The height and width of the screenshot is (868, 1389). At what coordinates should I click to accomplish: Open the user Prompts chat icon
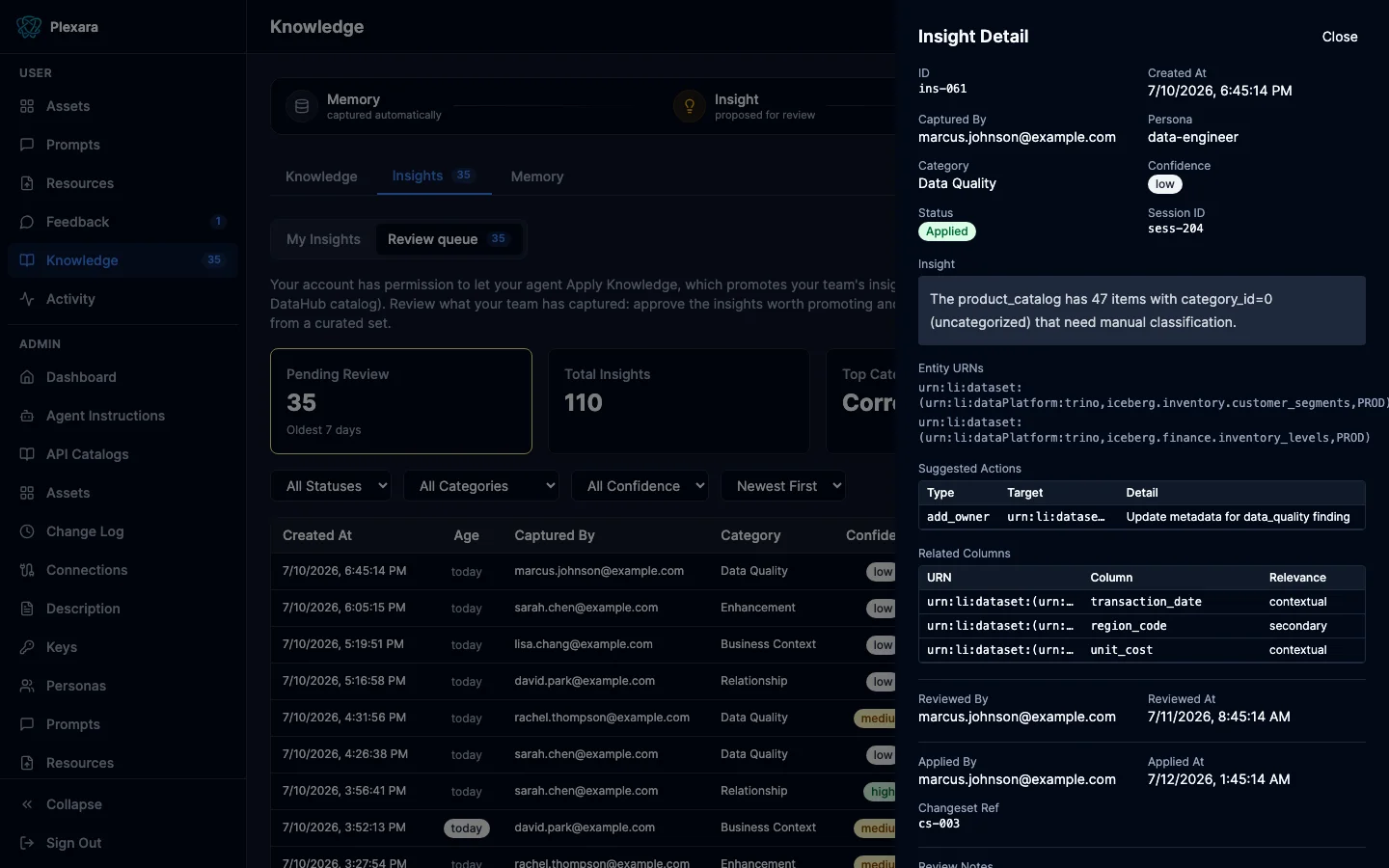point(27,145)
